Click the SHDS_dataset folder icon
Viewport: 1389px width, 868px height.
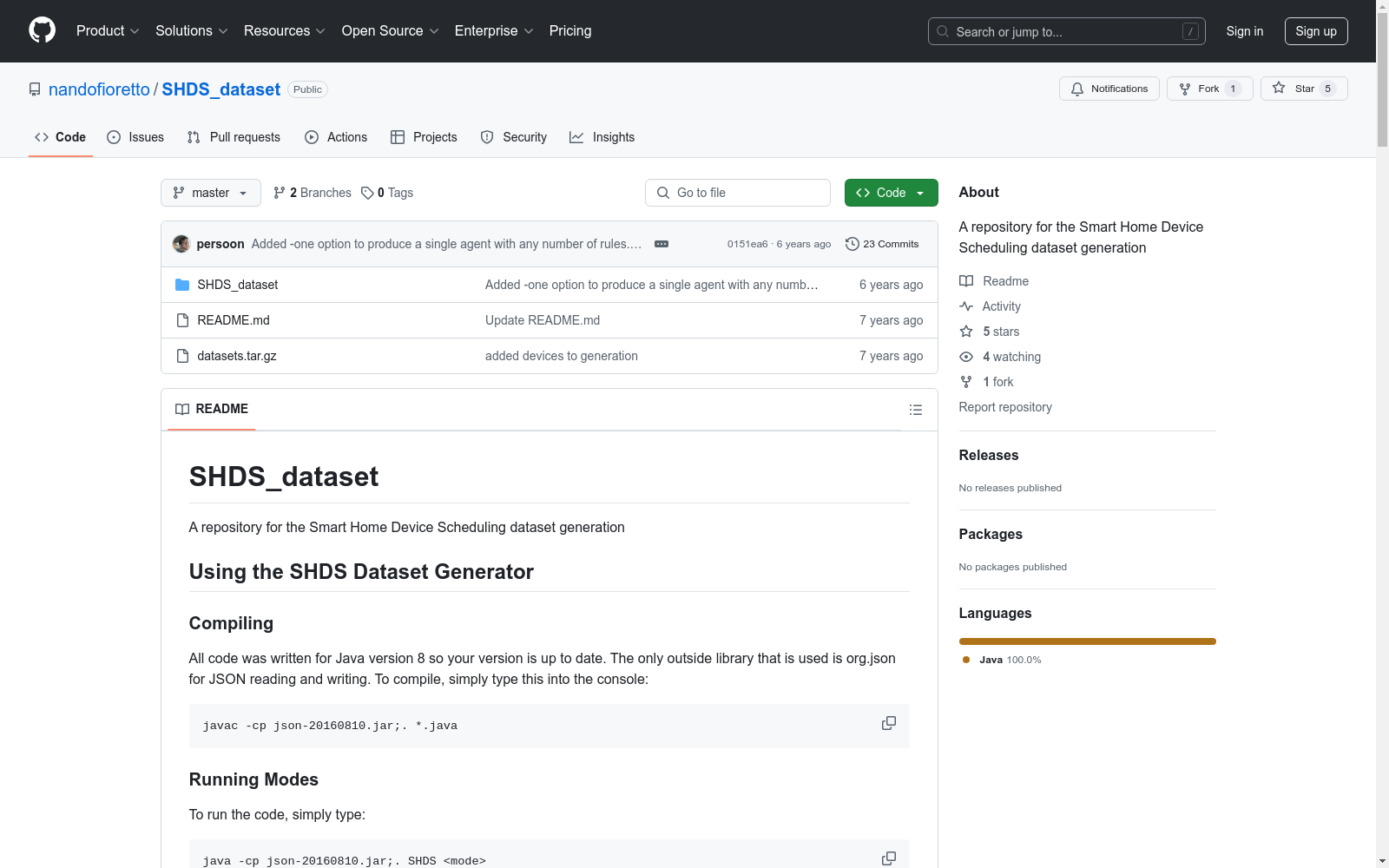pyautogui.click(x=182, y=285)
